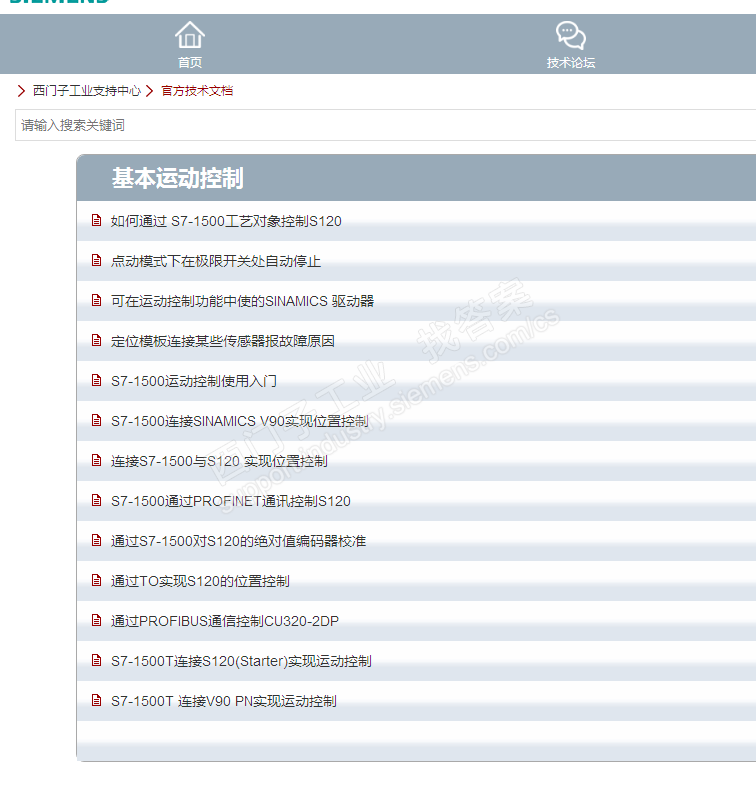Open 连接S7-1500与S120 实现位置控制
The height and width of the screenshot is (790, 756).
[219, 461]
